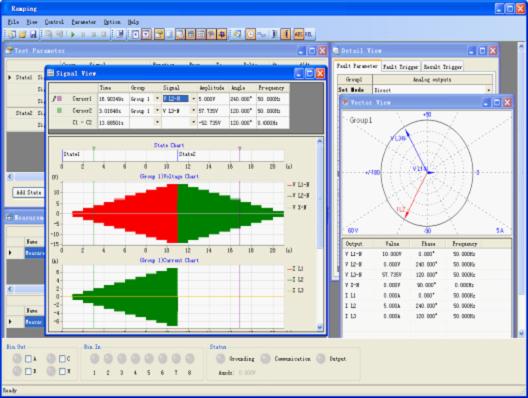Open Cursor1 Signal dropdown arrow
Image resolution: width=528 pixels, height=398 pixels.
(x=194, y=99)
